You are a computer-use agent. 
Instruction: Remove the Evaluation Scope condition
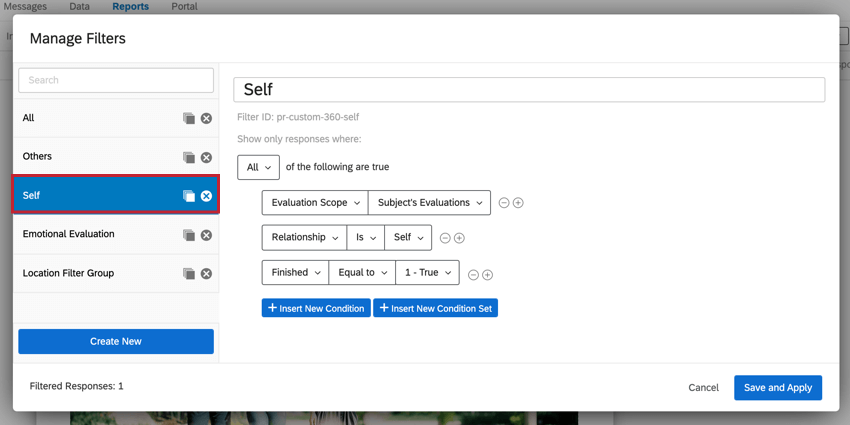504,203
